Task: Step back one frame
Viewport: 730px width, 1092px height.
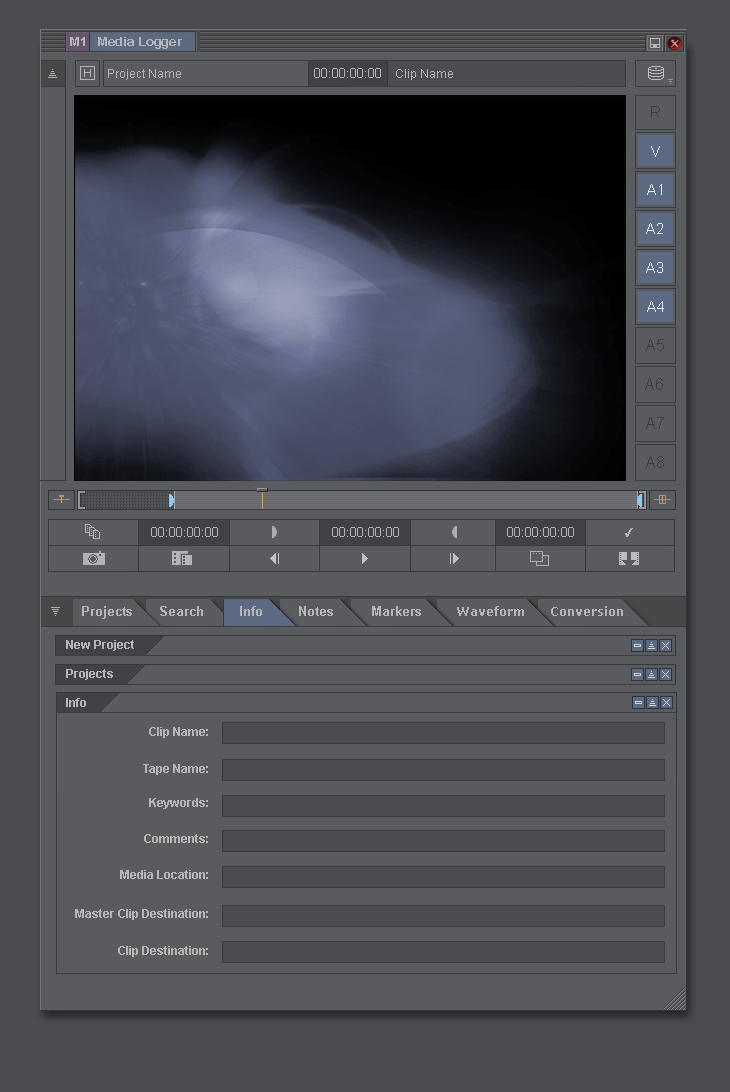Action: (x=274, y=559)
